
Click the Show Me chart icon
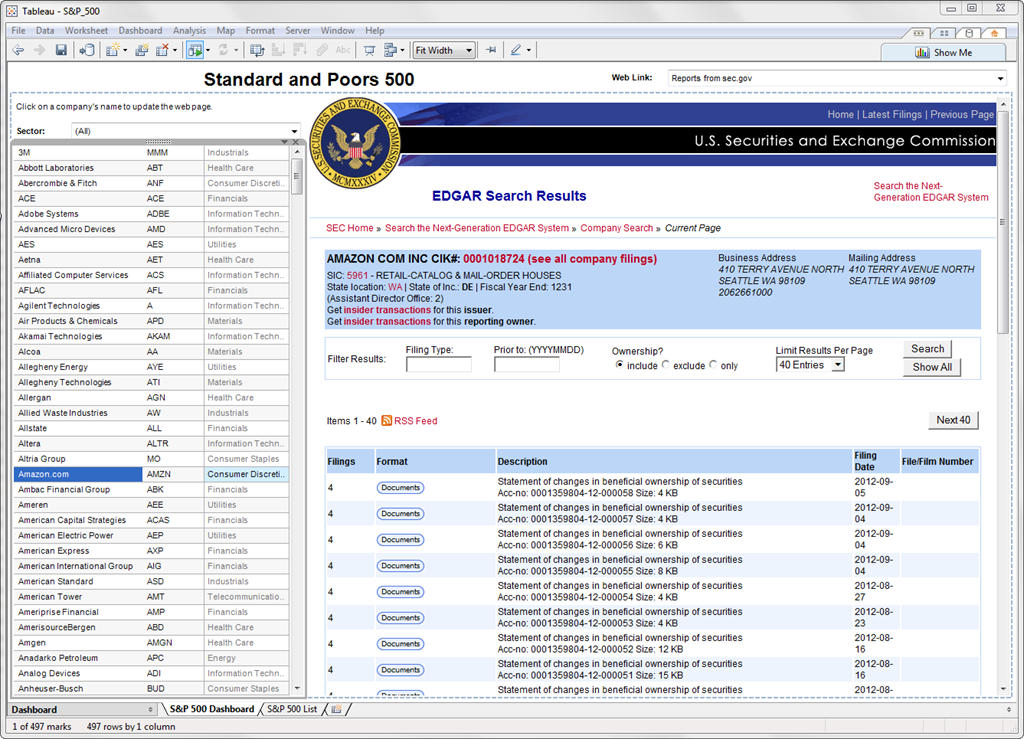(922, 53)
